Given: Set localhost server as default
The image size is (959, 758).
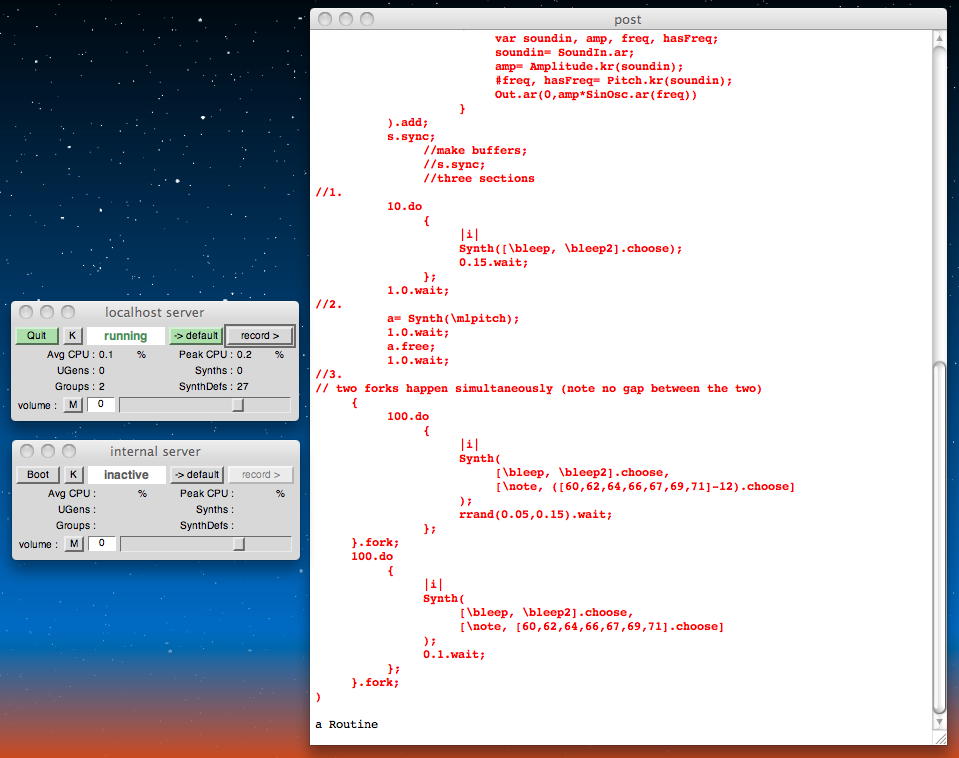Looking at the screenshot, I should click(x=196, y=336).
